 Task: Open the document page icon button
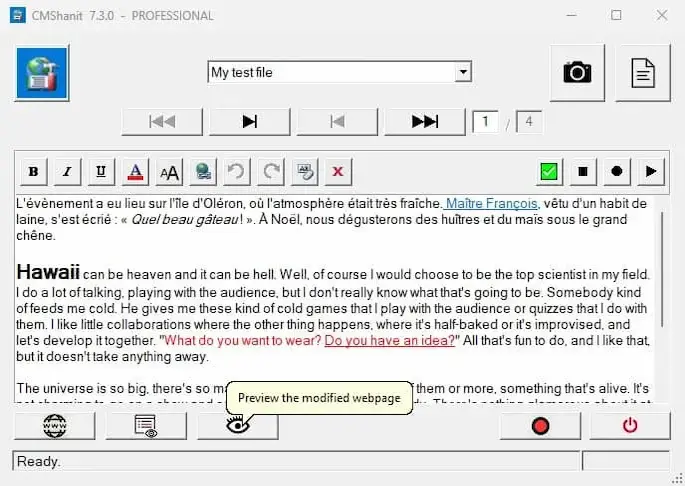[642, 73]
